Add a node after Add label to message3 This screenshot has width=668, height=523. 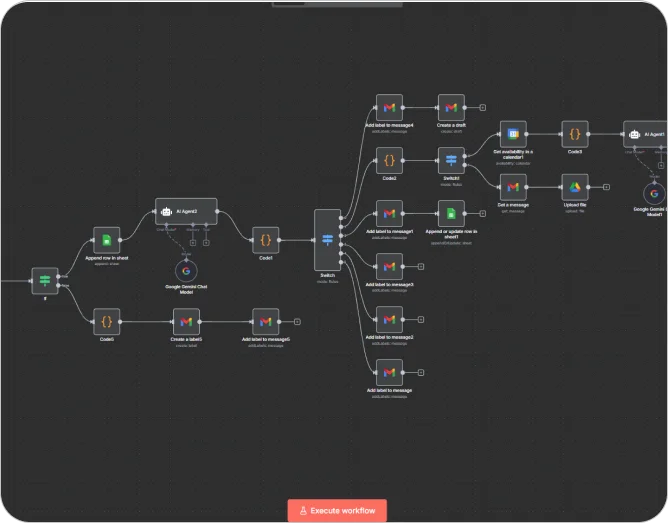(x=421, y=267)
